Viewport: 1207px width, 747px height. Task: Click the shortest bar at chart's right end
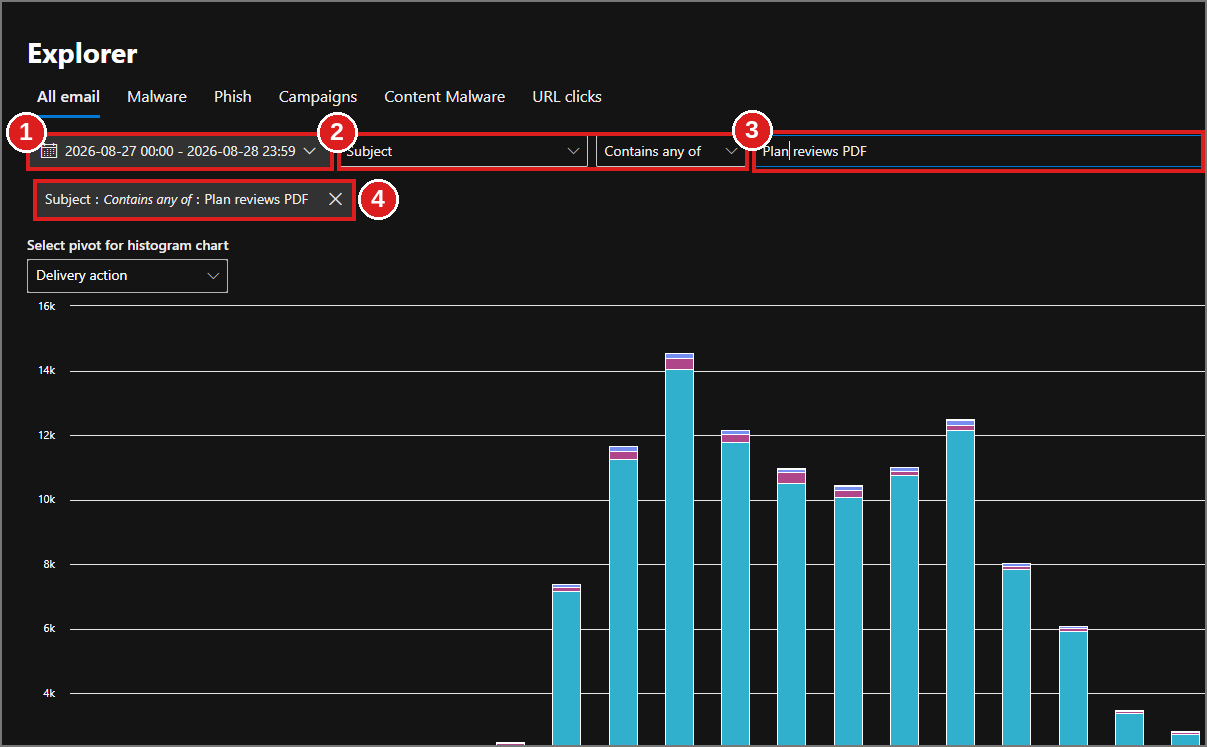pos(1186,739)
